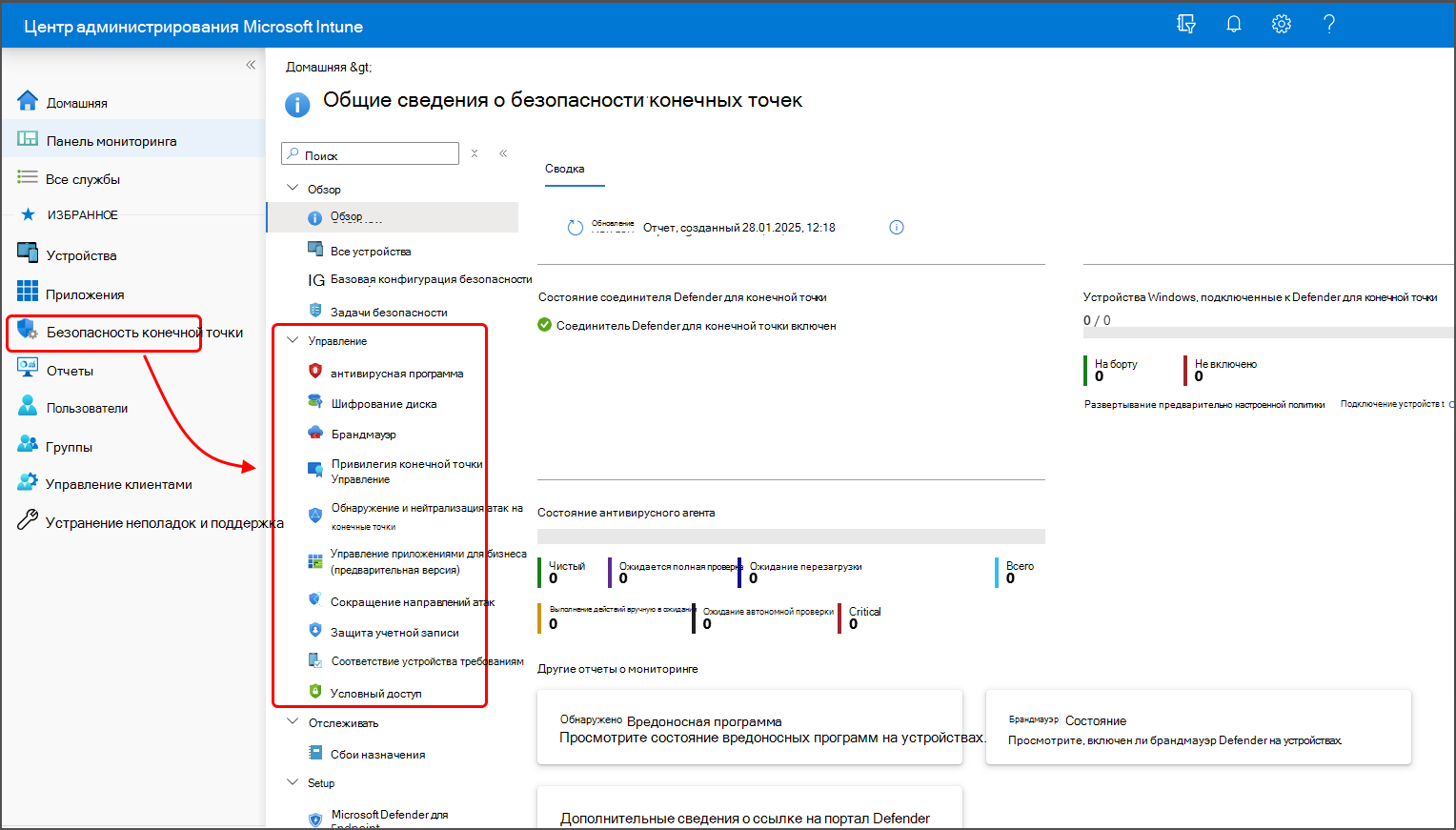The height and width of the screenshot is (830, 1456).
Task: Open the Домашняя home icon in sidebar
Action: point(28,101)
